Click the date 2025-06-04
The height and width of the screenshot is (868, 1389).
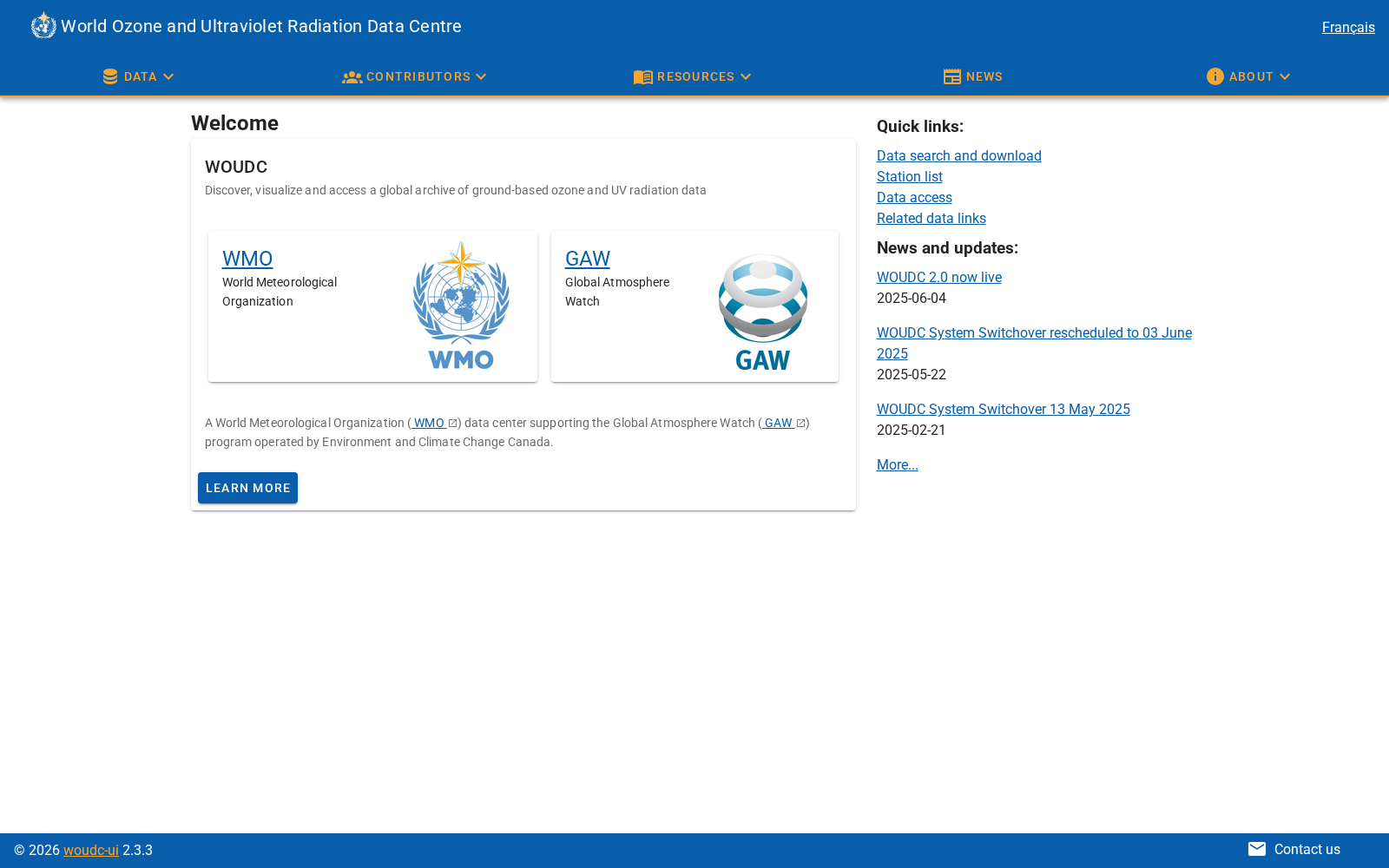912,298
